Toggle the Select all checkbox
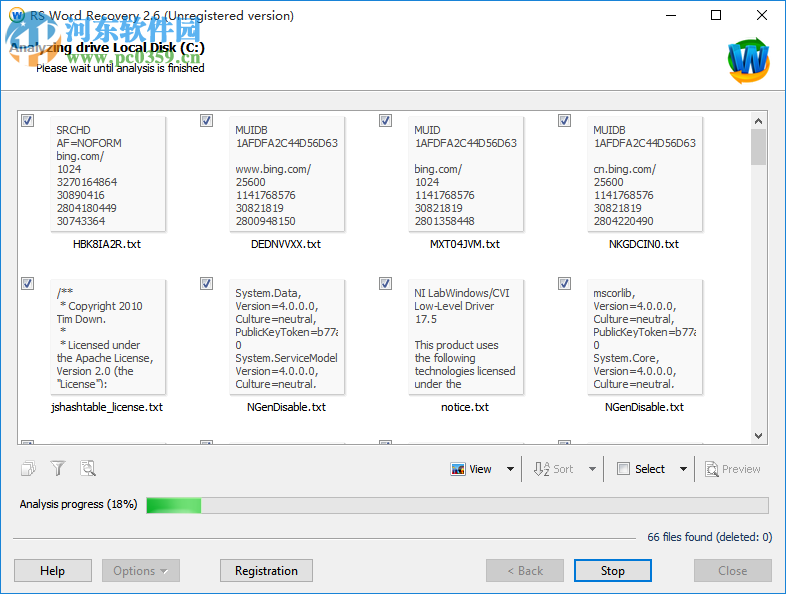 623,469
